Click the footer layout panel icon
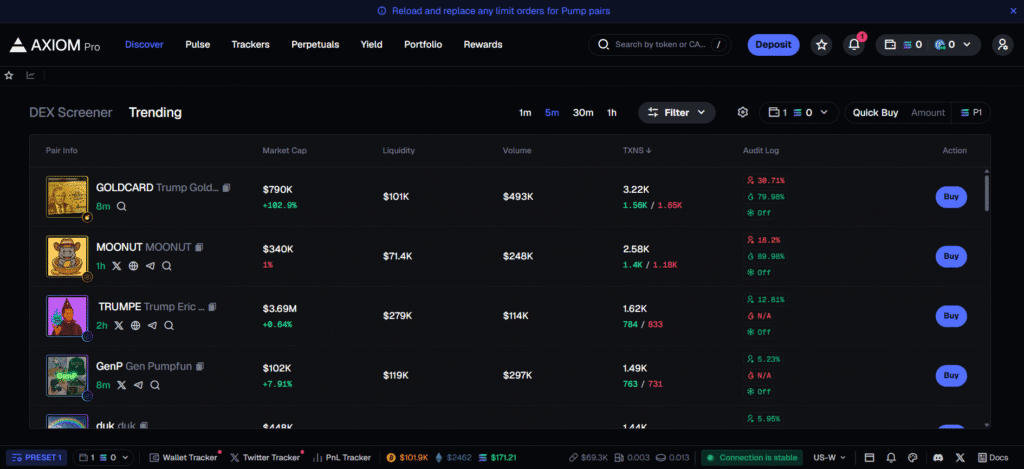1024x469 pixels. click(x=869, y=458)
